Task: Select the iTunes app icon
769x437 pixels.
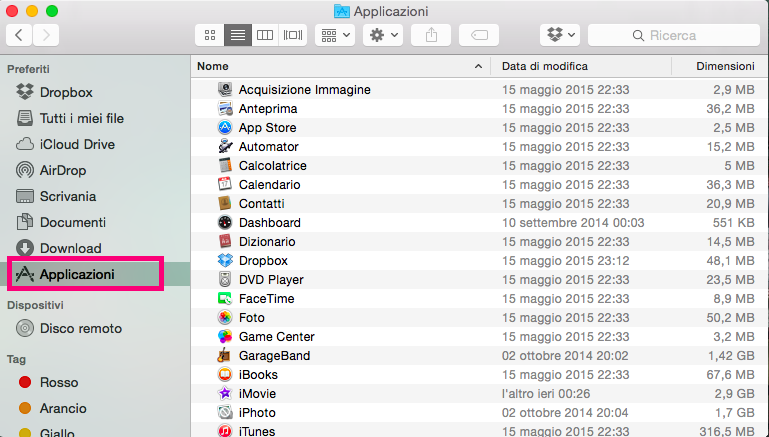Action: coord(225,431)
